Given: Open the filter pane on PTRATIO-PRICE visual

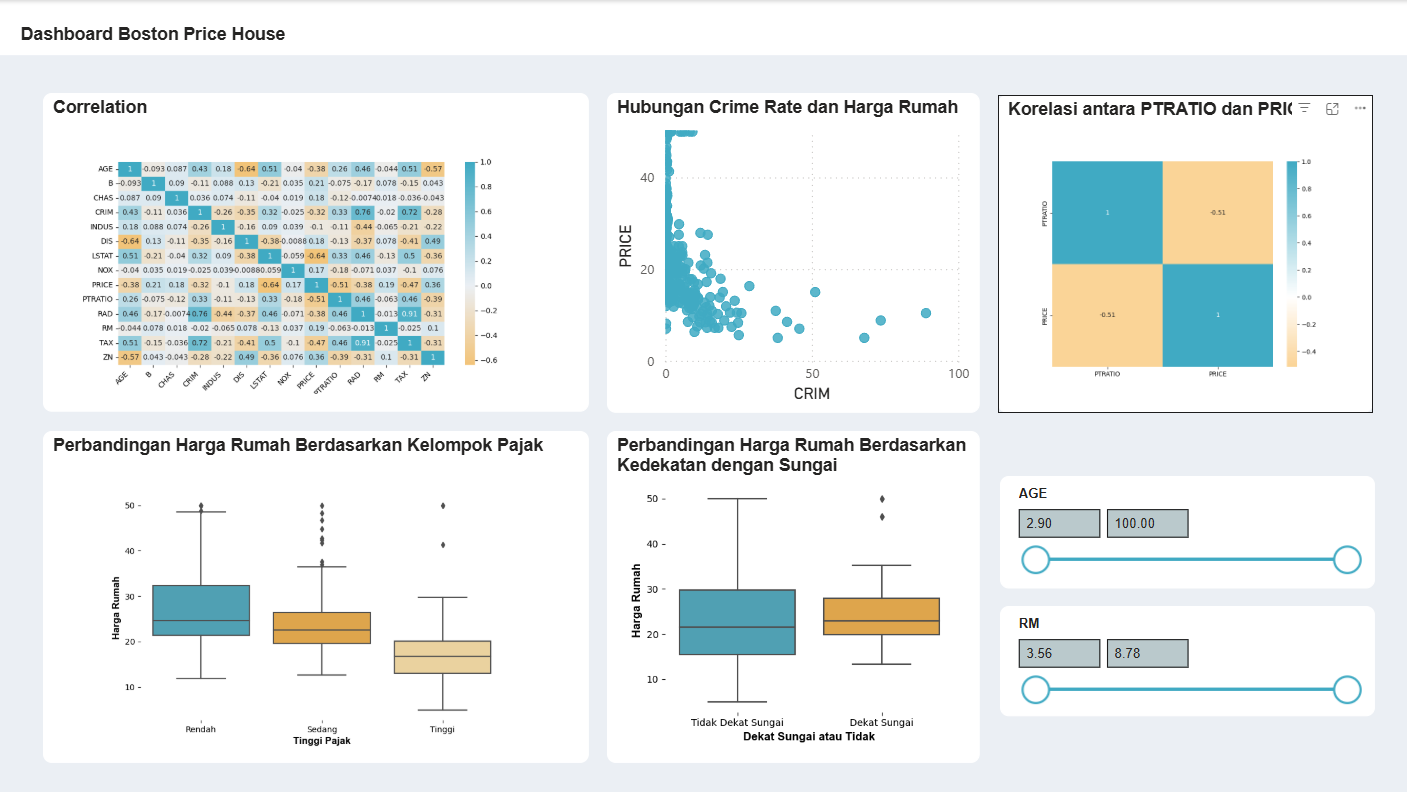Looking at the screenshot, I should tap(1303, 107).
